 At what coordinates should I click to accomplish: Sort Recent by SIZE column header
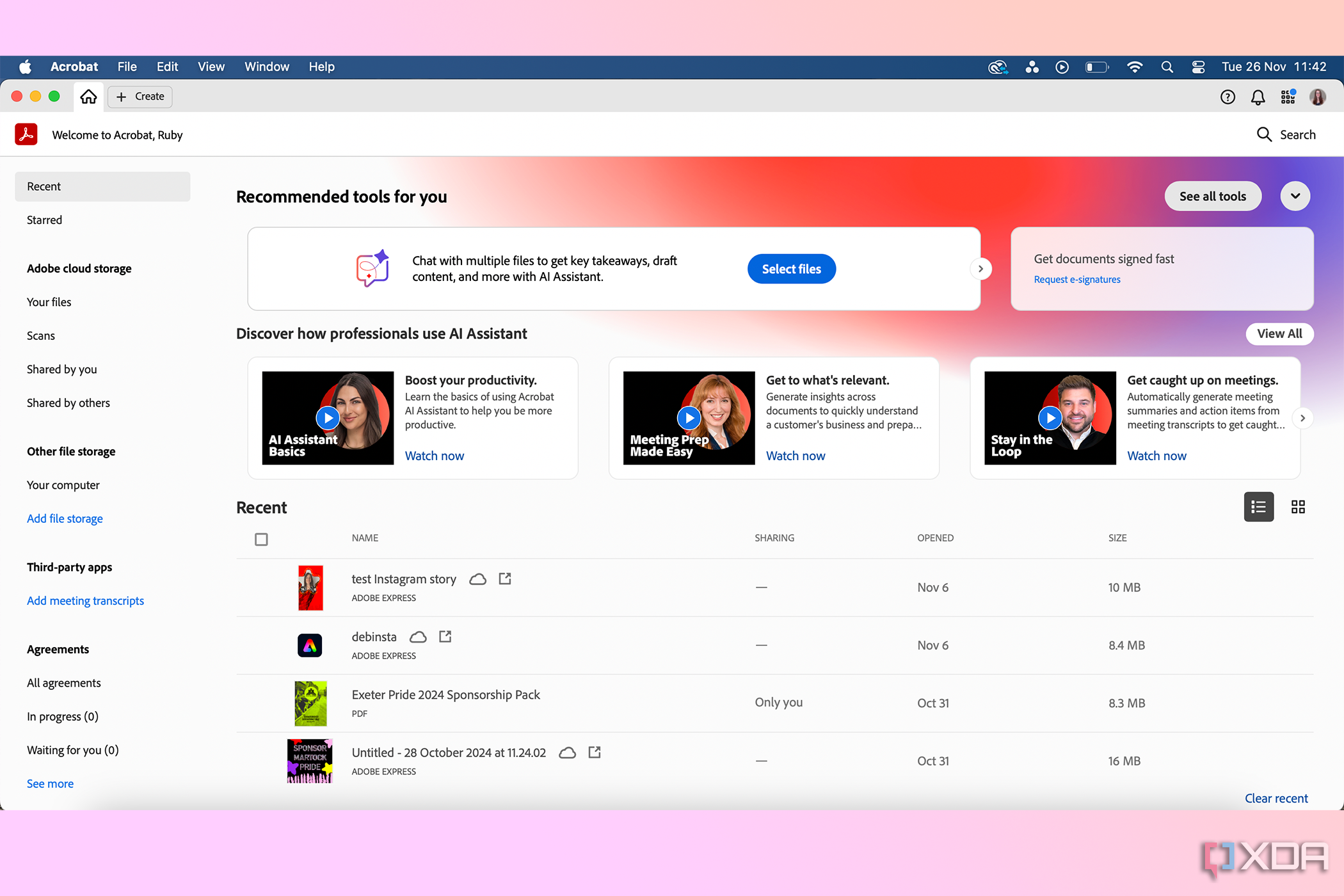(1117, 538)
